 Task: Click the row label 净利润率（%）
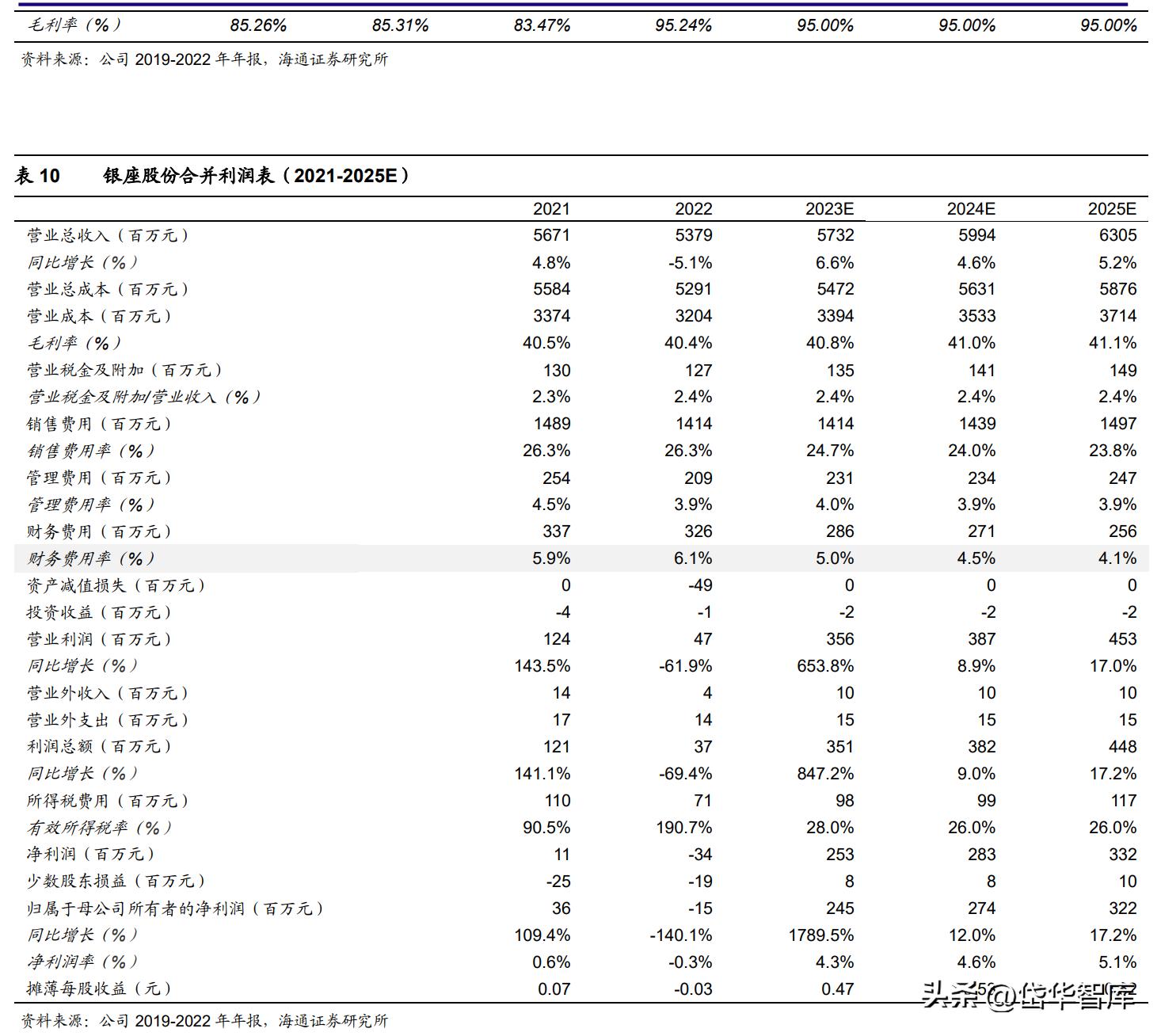[x=82, y=962]
